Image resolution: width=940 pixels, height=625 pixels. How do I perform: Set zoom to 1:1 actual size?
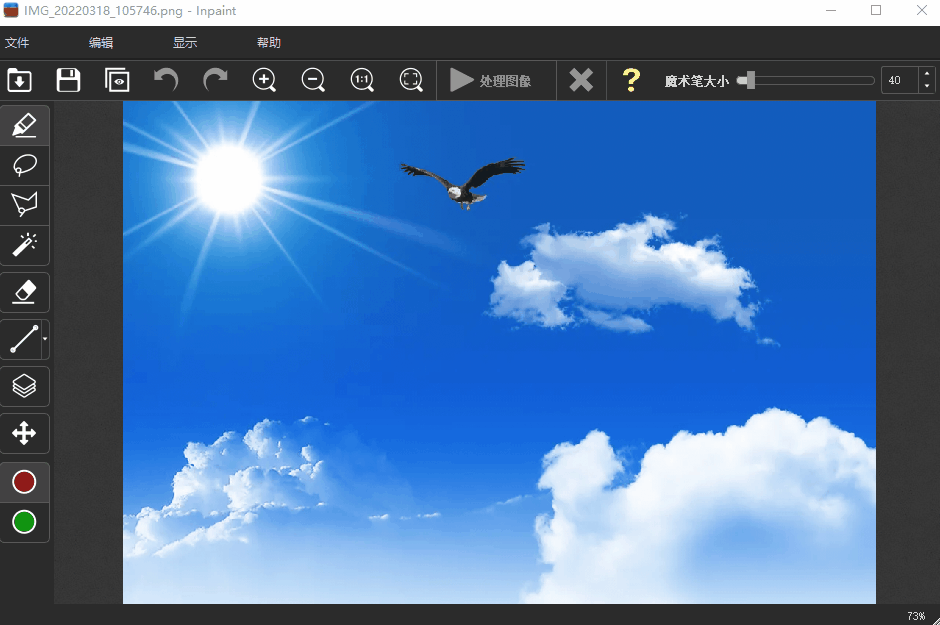(x=362, y=80)
